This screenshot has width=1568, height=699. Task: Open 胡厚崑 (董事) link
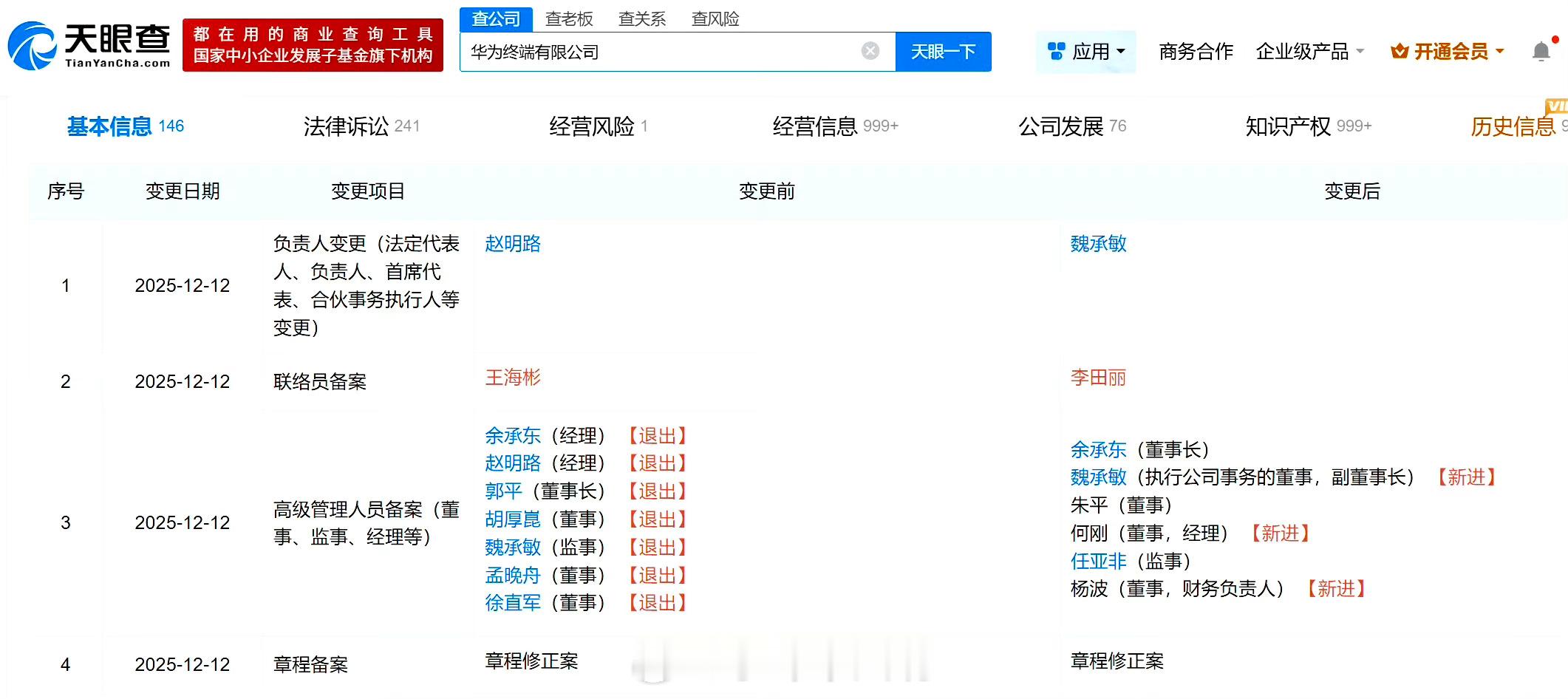point(513,519)
